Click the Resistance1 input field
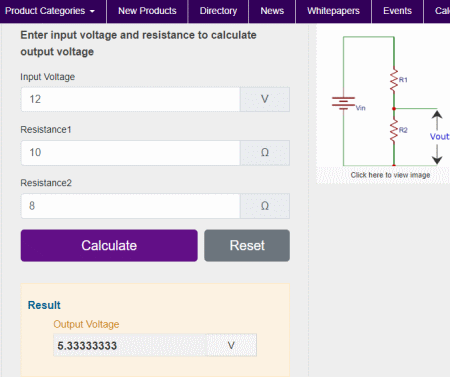 coord(130,153)
